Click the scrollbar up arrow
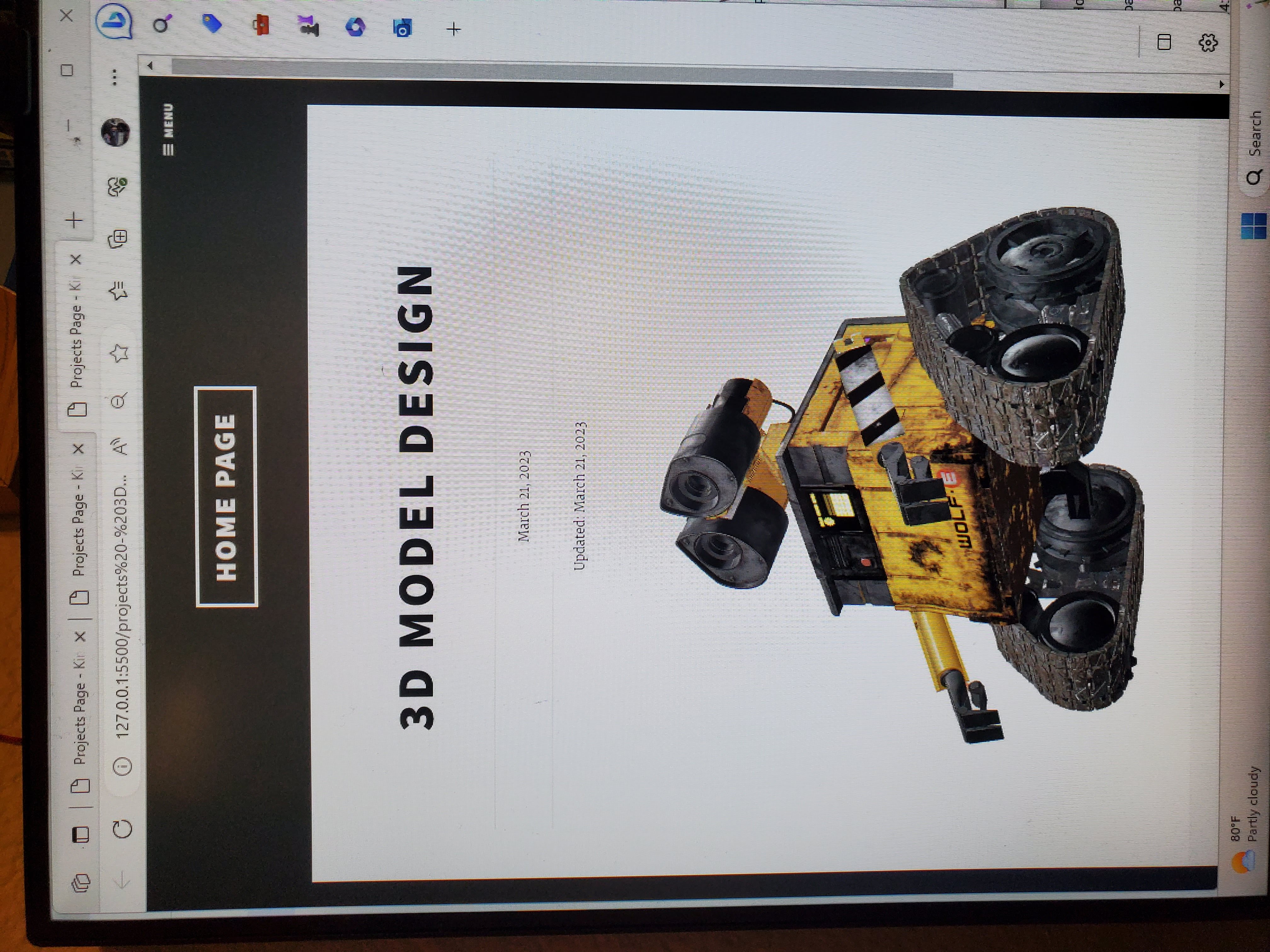 [x=151, y=65]
